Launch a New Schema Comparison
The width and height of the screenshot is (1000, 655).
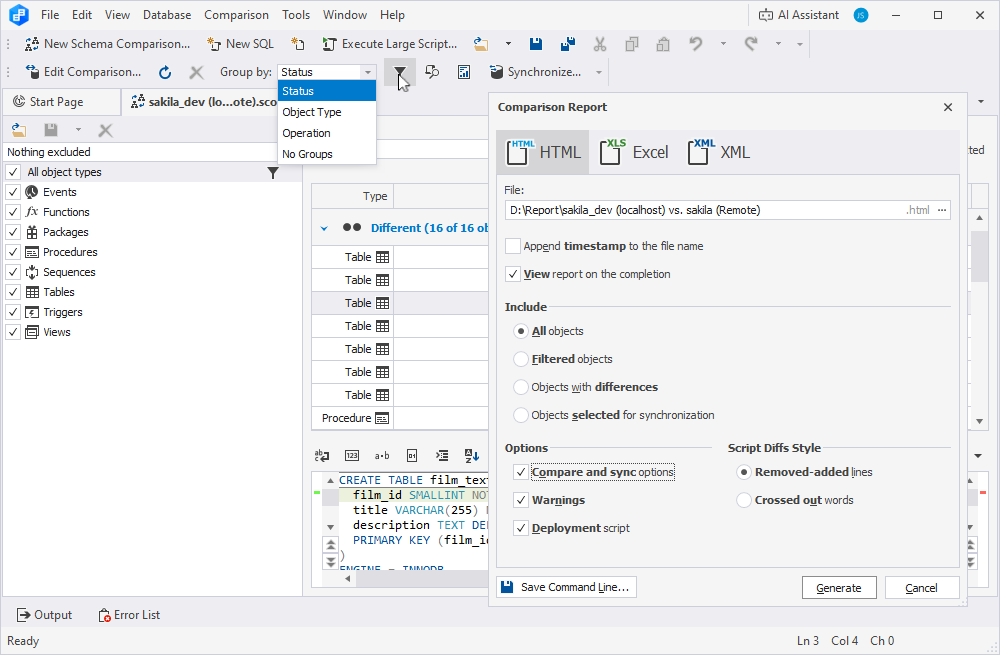coord(113,43)
